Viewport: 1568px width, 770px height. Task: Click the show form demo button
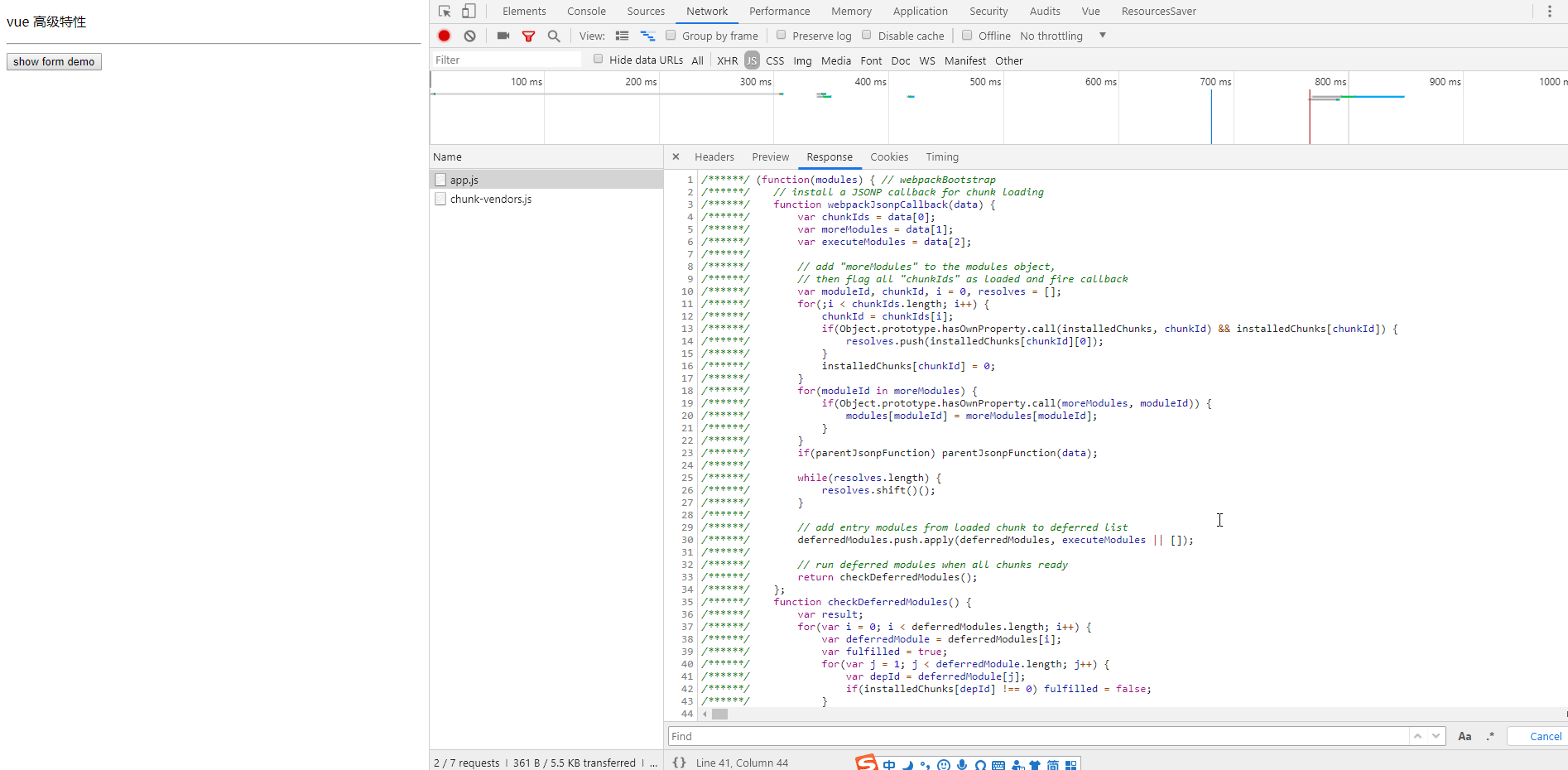(x=54, y=62)
